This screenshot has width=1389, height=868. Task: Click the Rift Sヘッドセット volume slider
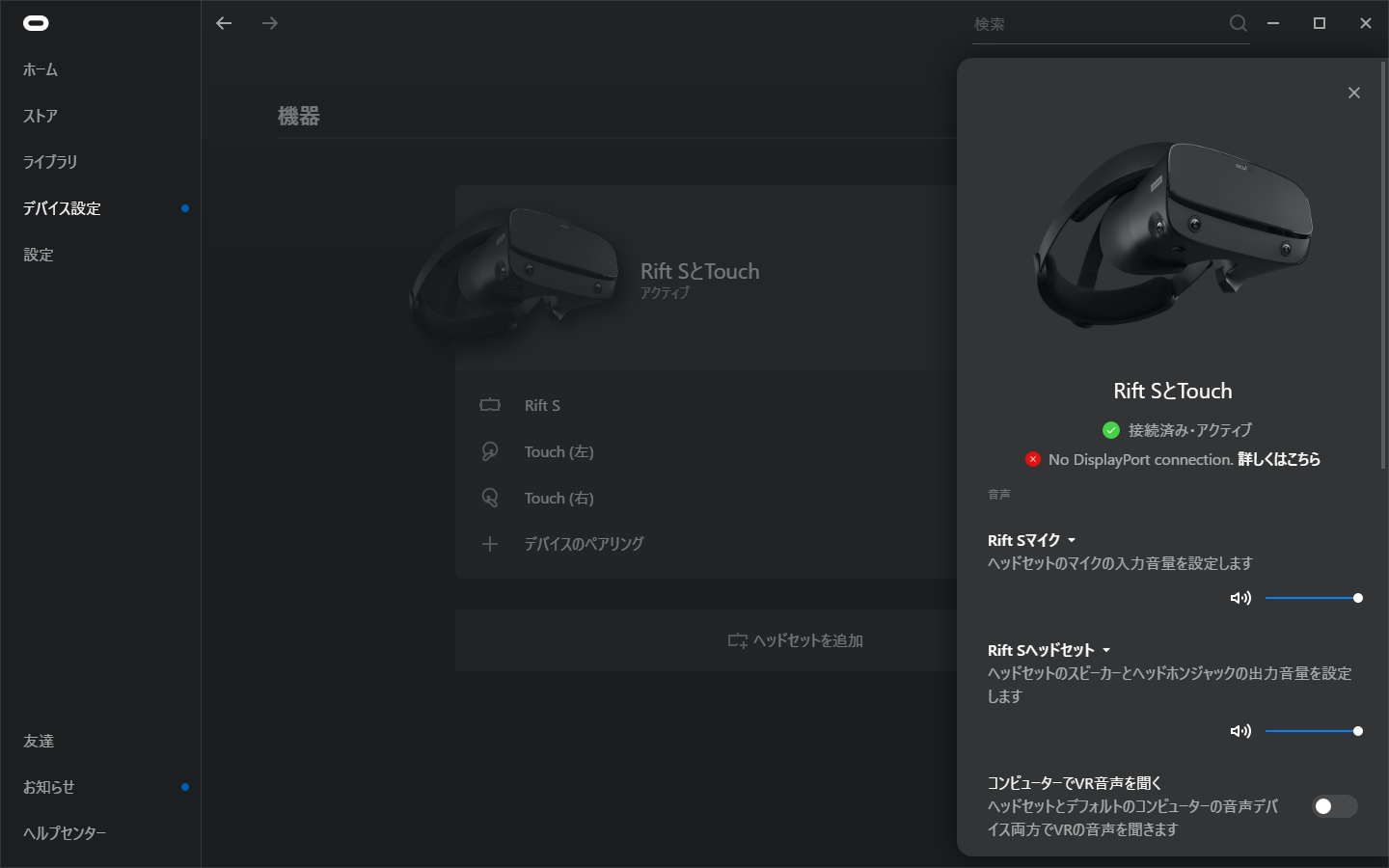pos(1312,731)
